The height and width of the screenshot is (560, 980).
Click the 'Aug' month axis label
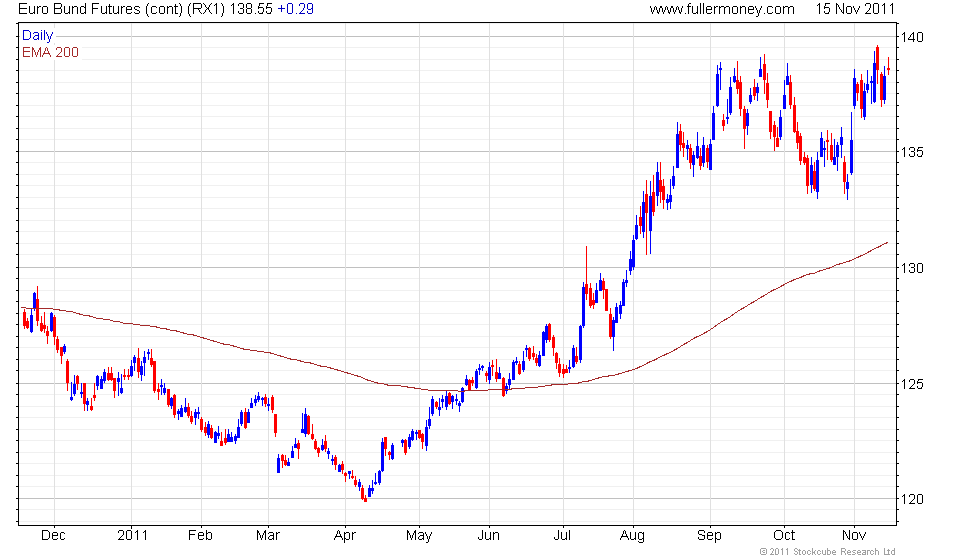tap(632, 536)
